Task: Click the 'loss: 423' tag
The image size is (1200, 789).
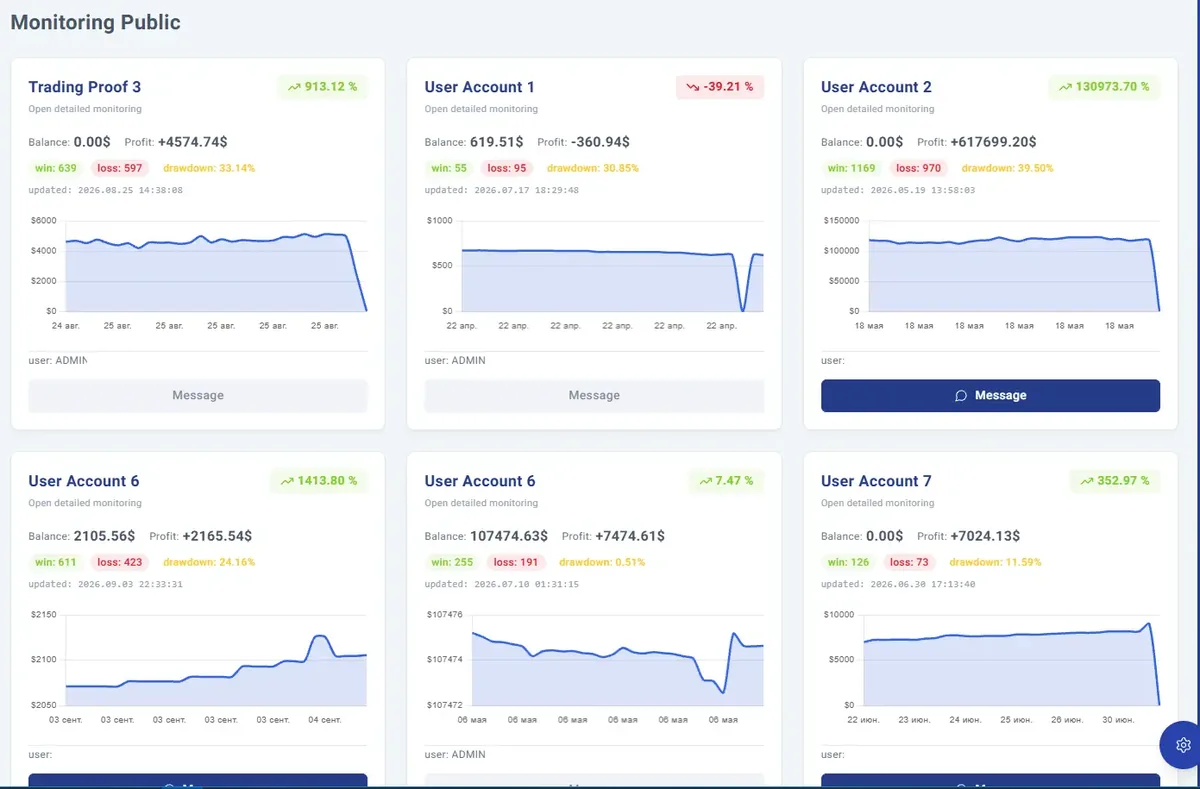Action: 121,562
